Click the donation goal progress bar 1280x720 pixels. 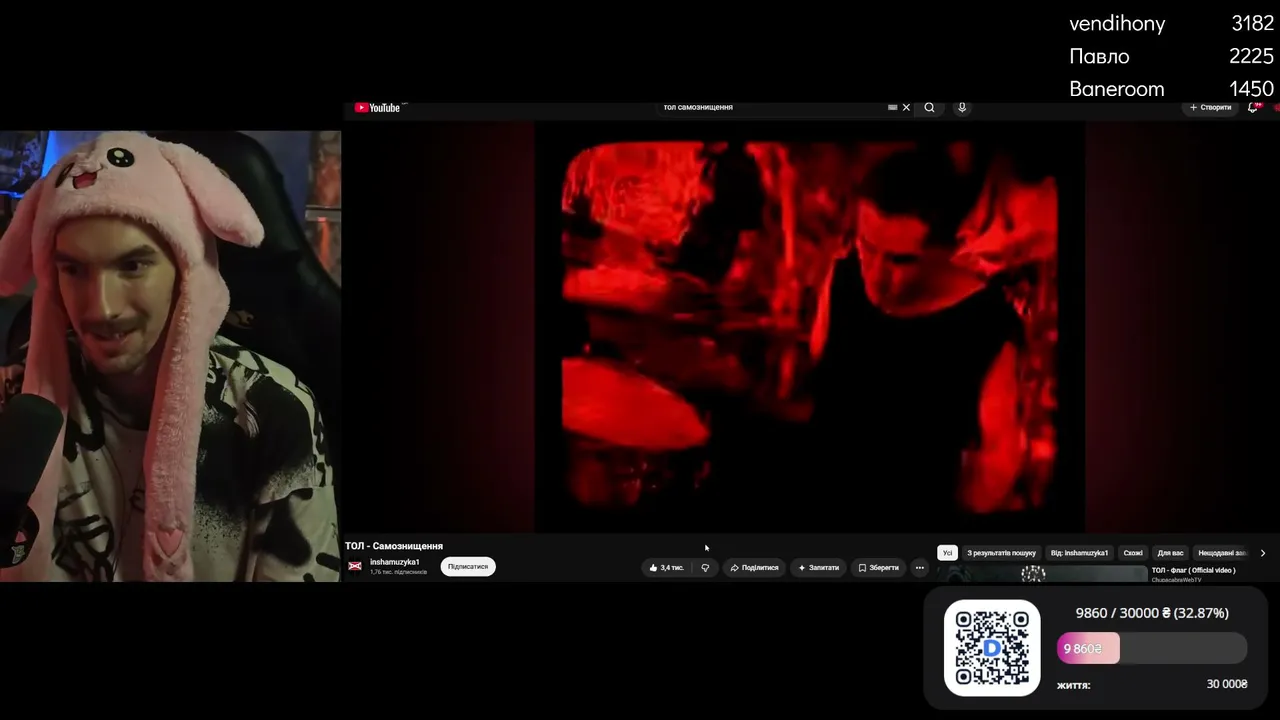(x=1152, y=648)
